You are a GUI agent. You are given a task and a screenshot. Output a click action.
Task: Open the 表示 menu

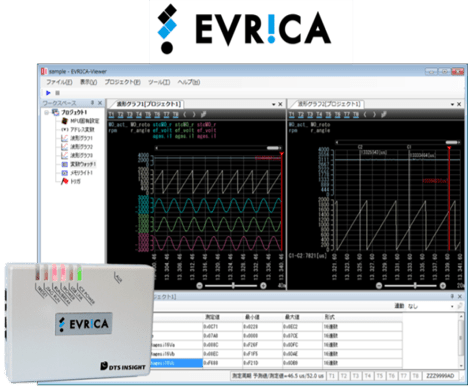[88, 82]
